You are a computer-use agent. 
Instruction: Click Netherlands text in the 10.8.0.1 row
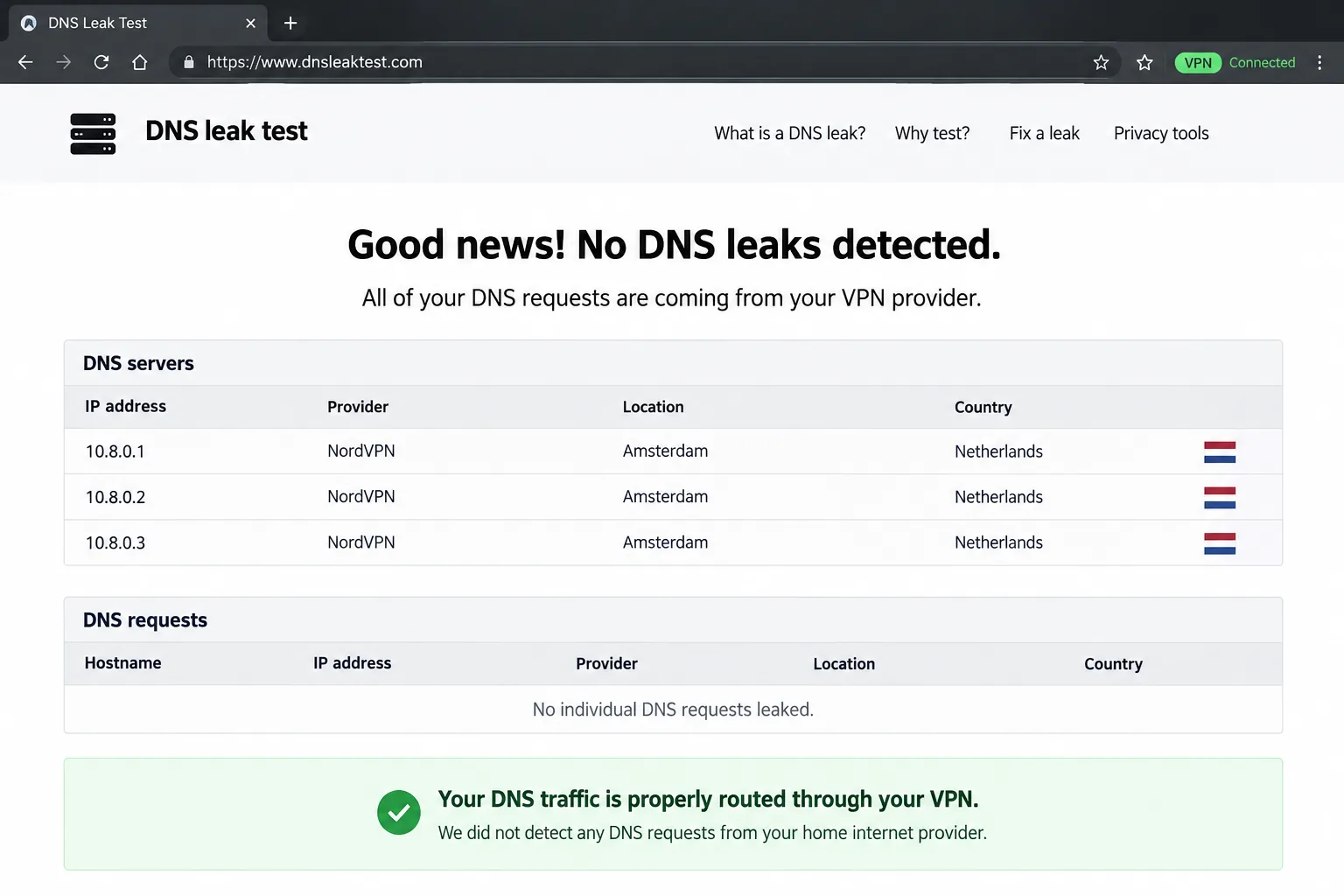click(998, 451)
